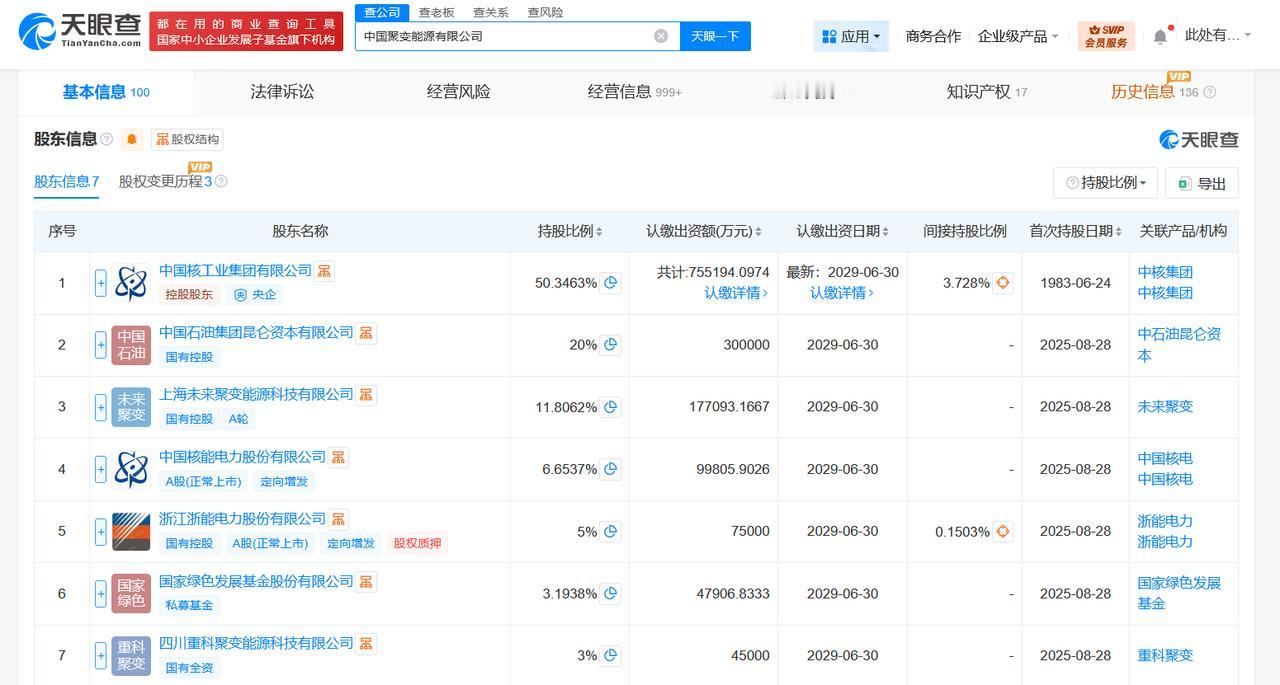The height and width of the screenshot is (685, 1280).
Task: Clear the search box with the X icon
Action: [661, 36]
